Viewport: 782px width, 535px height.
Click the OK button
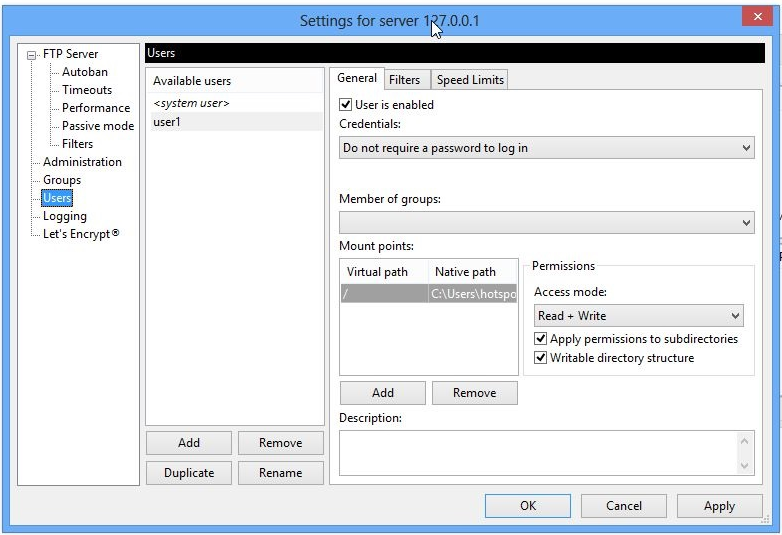(528, 506)
